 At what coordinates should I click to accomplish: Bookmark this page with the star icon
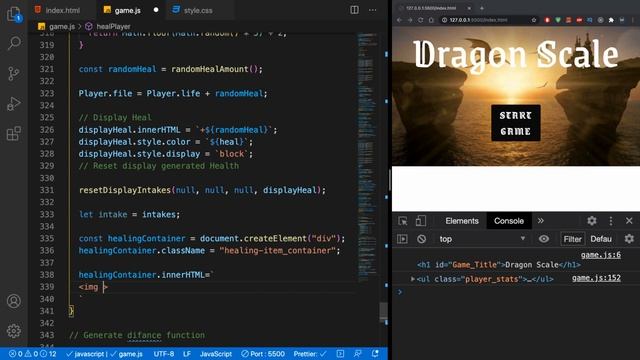[x=533, y=20]
